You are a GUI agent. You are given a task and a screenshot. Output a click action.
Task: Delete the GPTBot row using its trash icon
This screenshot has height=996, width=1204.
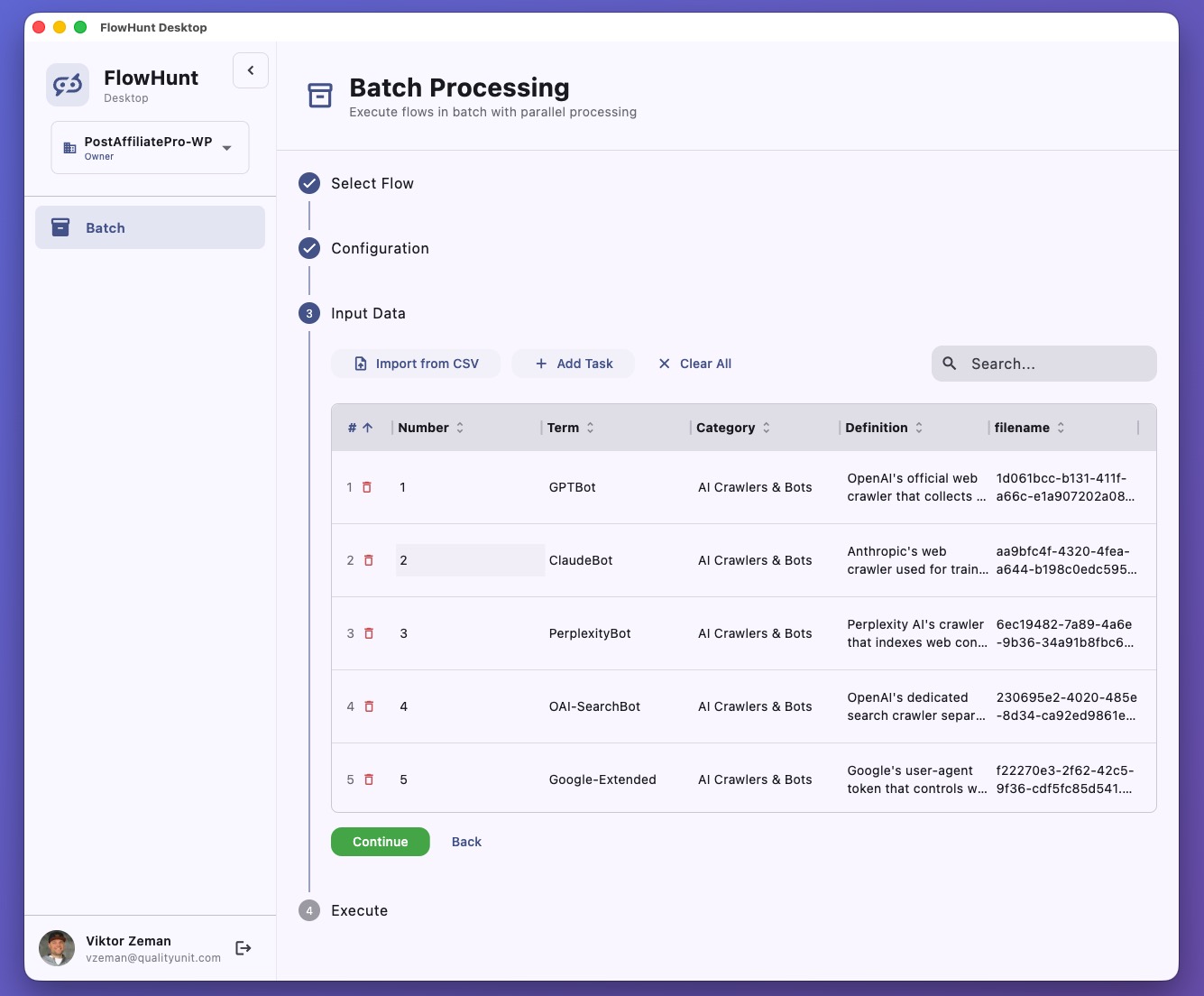point(367,487)
